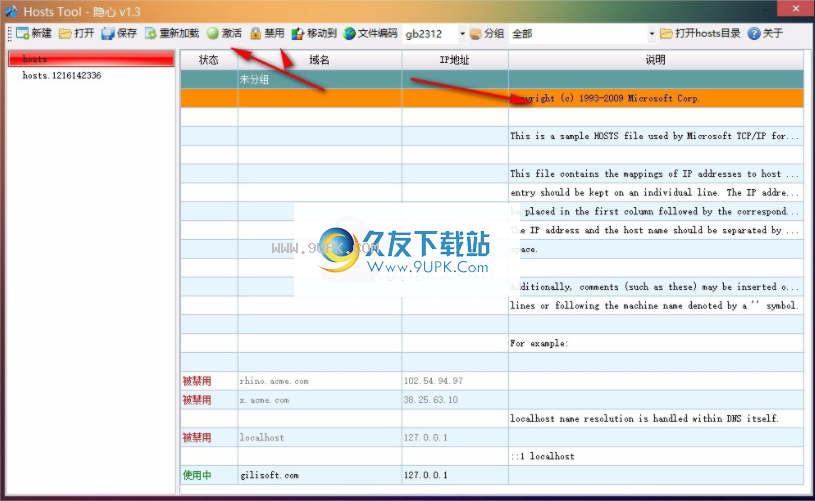Click the 分组 (group) icon
Screen dimensions: 815x501
pyautogui.click(x=475, y=34)
